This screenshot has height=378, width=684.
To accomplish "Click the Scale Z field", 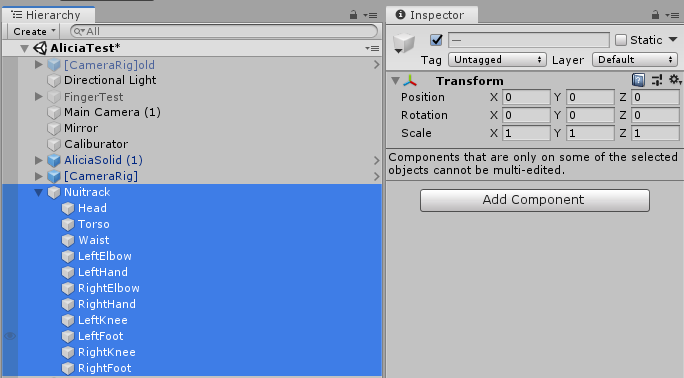I will point(655,133).
